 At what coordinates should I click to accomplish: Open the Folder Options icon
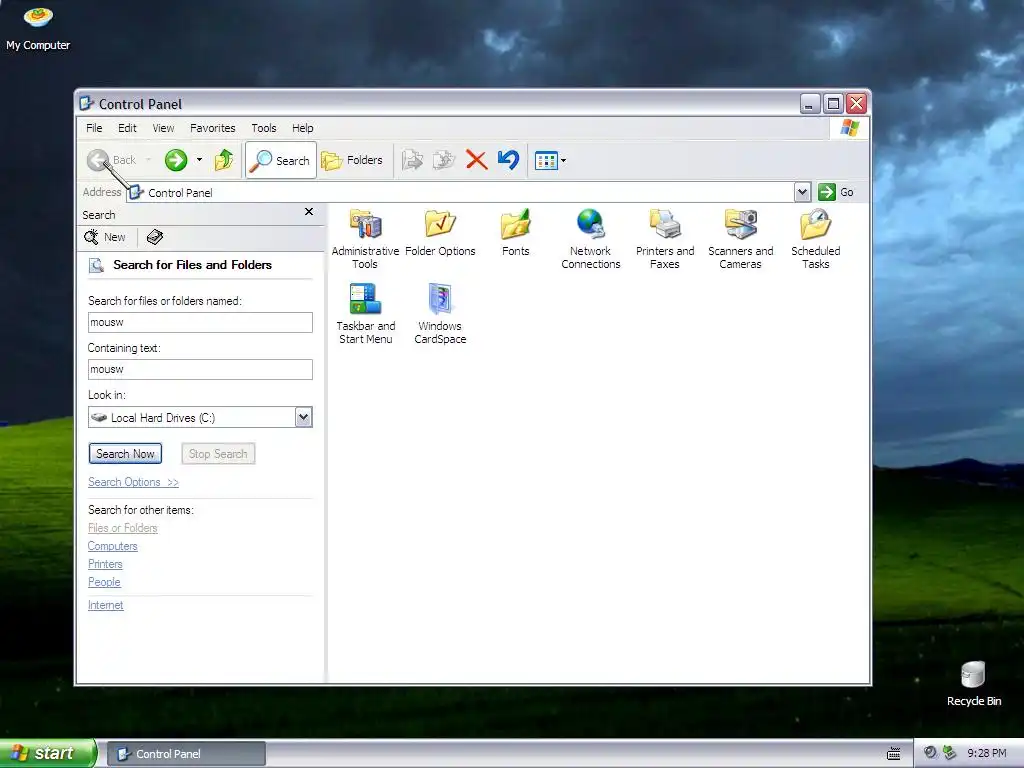440,233
